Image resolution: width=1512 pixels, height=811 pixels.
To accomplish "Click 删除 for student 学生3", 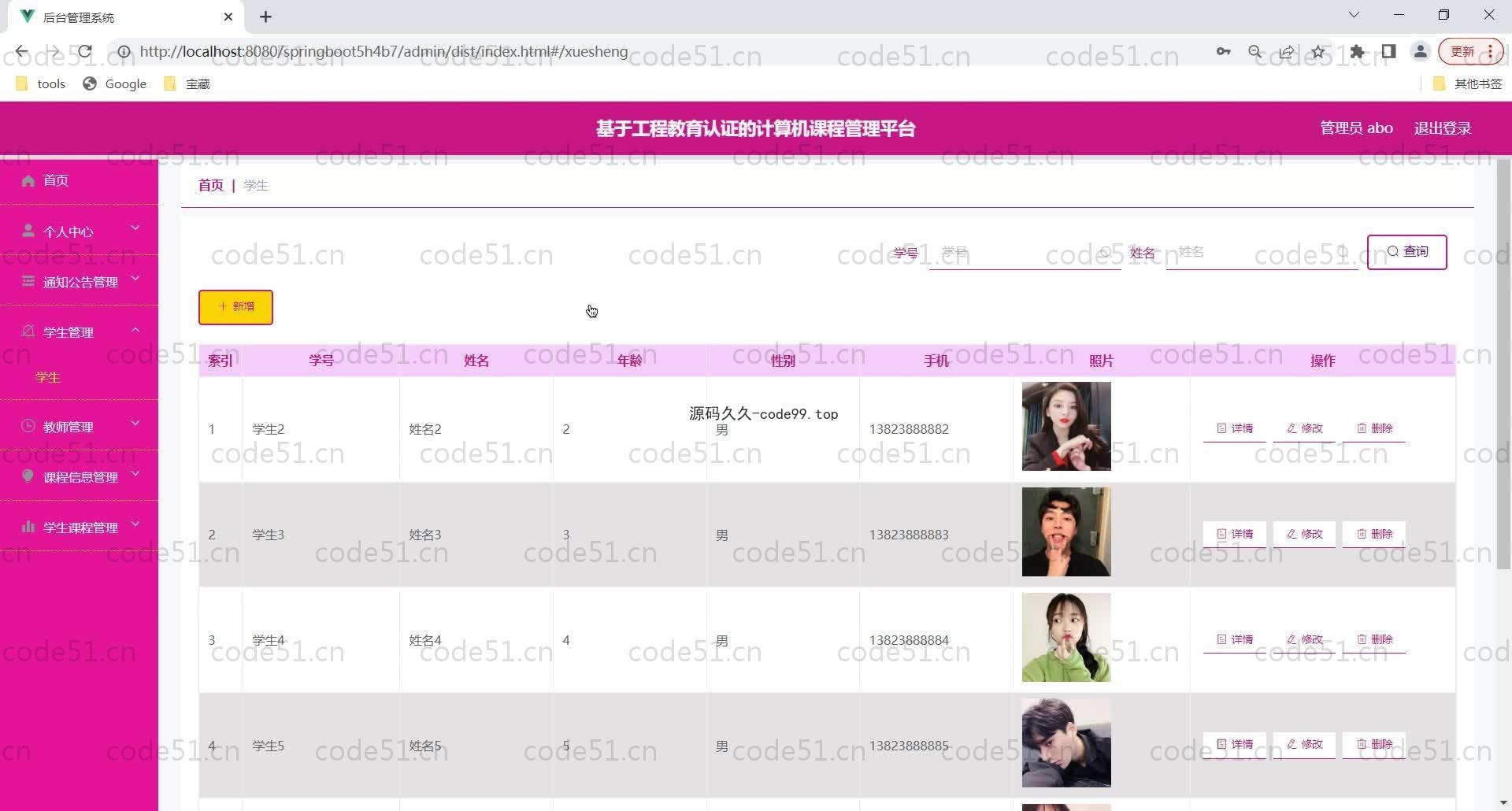I will click(1374, 534).
